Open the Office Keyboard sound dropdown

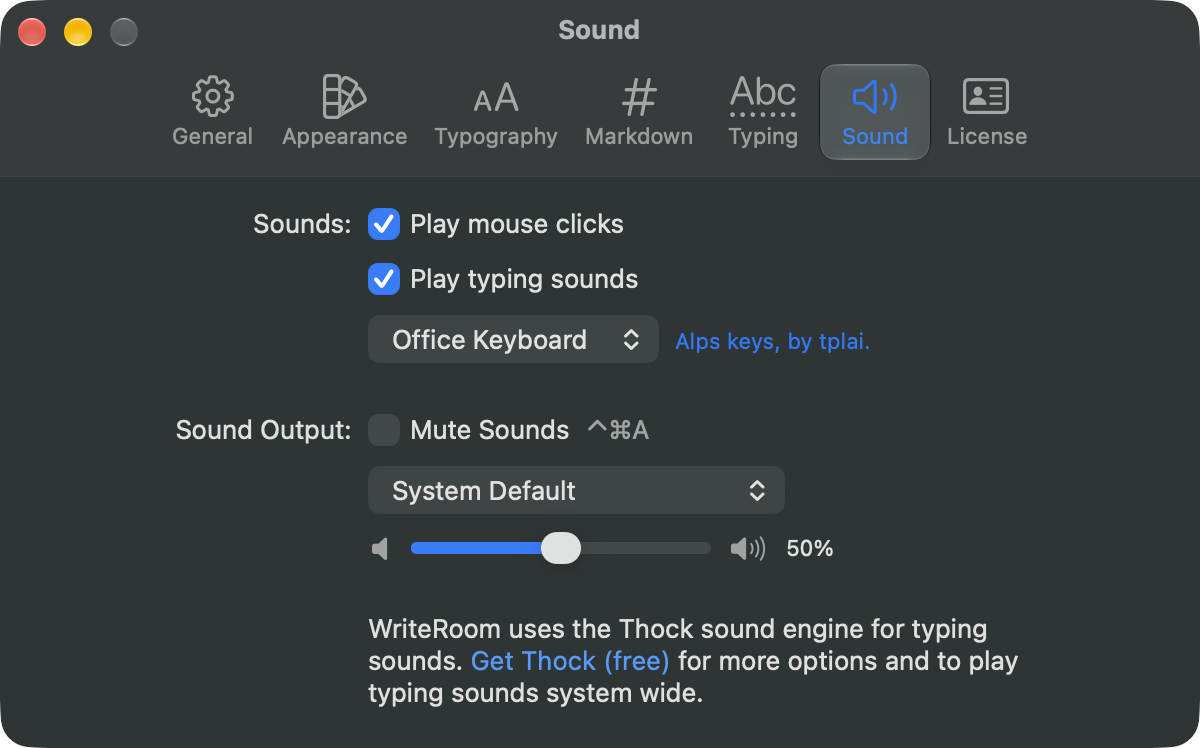pyautogui.click(x=513, y=340)
